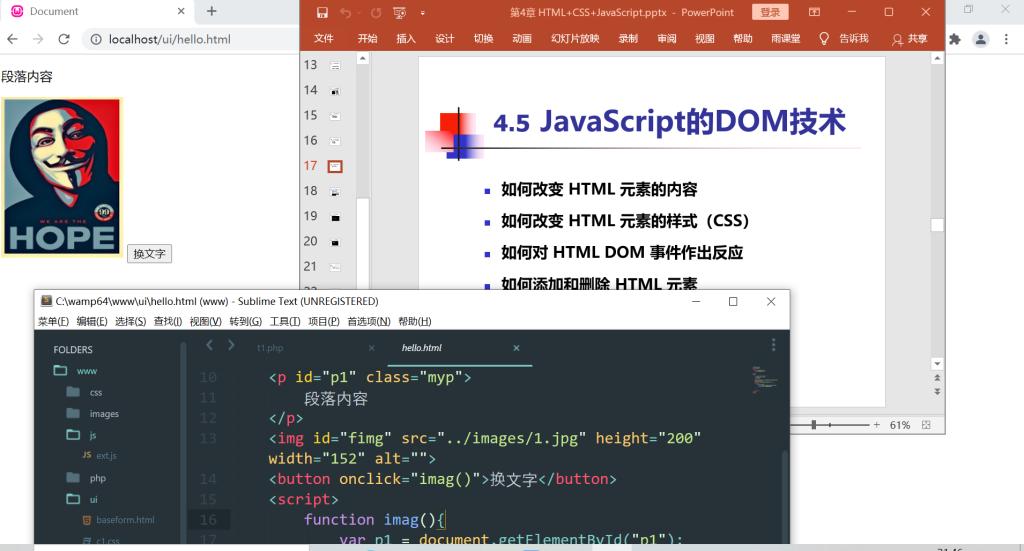Open the Quick Access Toolbar customize dropdown
This screenshot has height=551, width=1024.
[423, 13]
